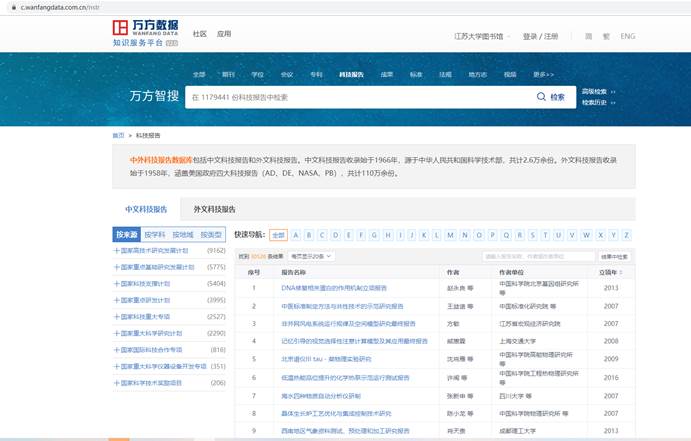Filter the quick navigation by letter M
The height and width of the screenshot is (441, 691).
(450, 235)
